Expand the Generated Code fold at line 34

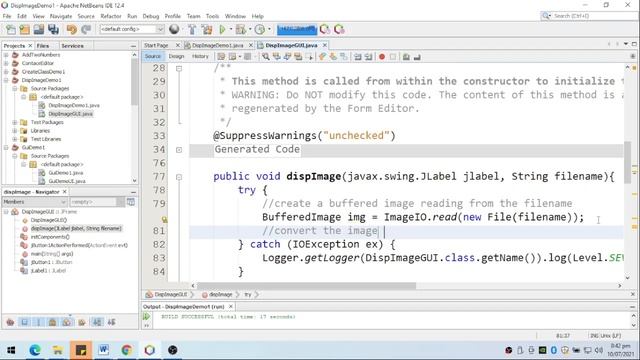click(x=179, y=150)
